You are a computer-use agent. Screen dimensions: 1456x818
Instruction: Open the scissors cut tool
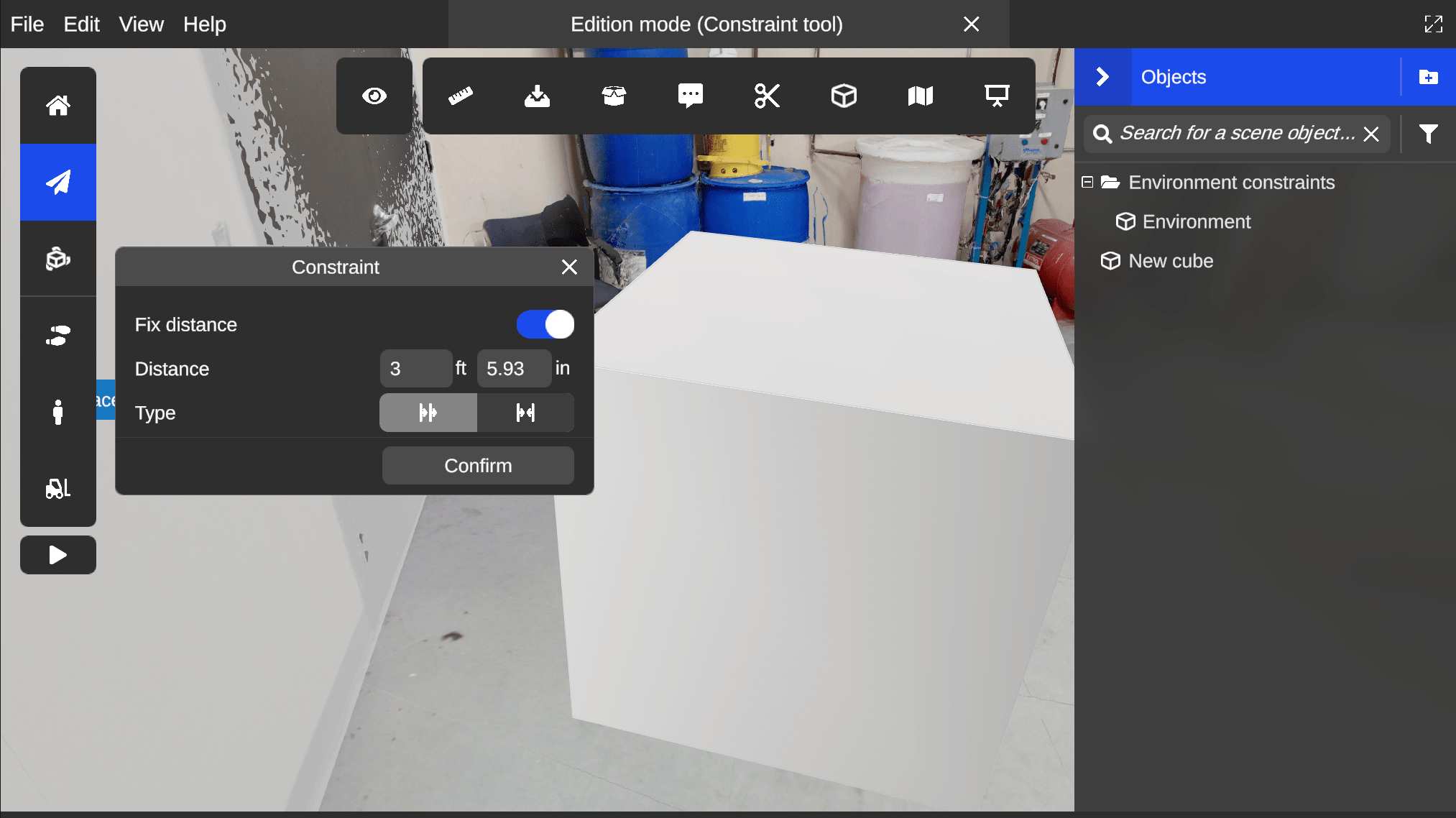click(767, 96)
